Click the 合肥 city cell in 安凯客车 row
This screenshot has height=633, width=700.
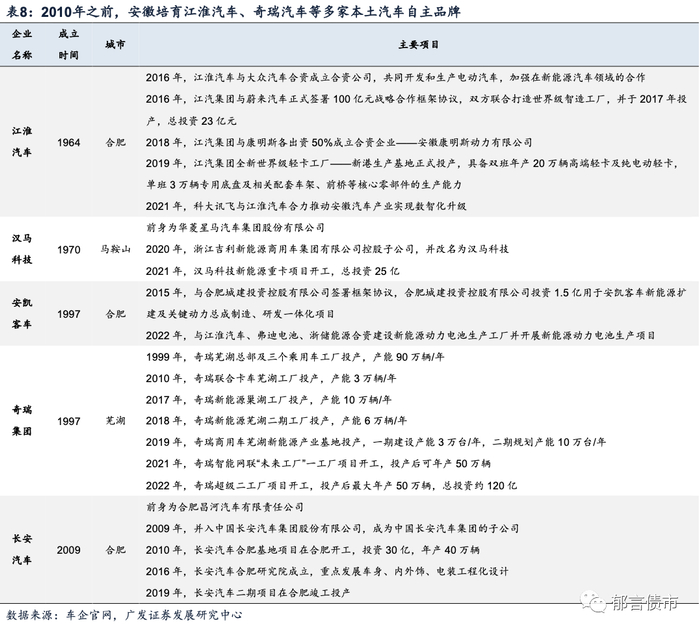click(x=115, y=314)
